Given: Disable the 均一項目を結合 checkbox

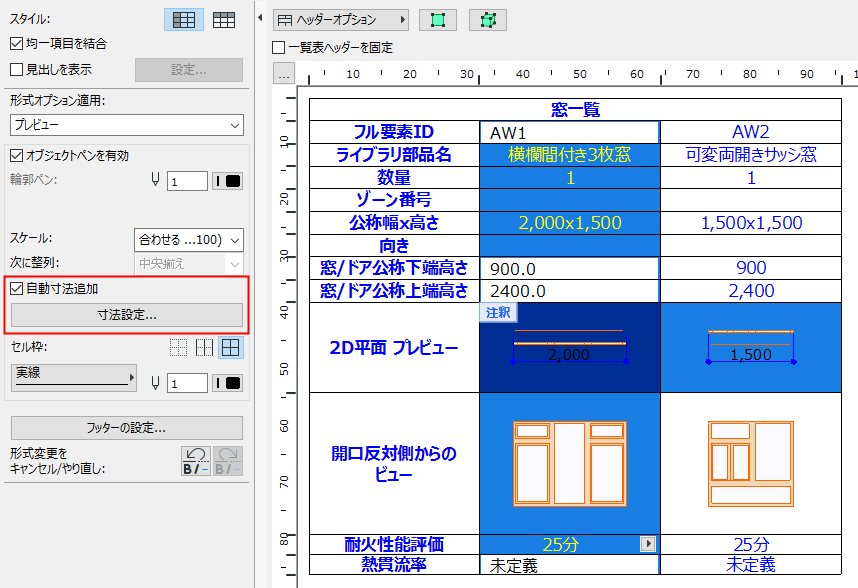Looking at the screenshot, I should [15, 41].
